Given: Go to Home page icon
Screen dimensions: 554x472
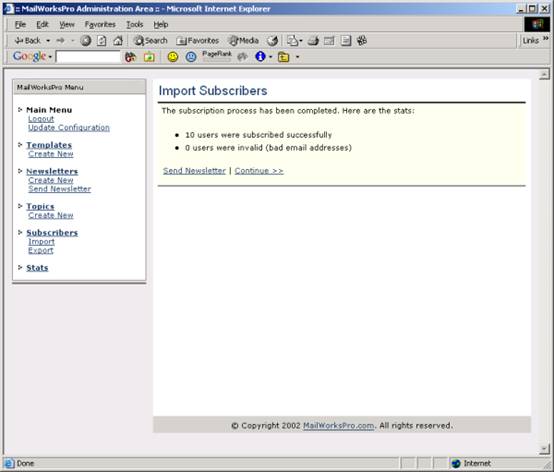Looking at the screenshot, I should pos(118,41).
